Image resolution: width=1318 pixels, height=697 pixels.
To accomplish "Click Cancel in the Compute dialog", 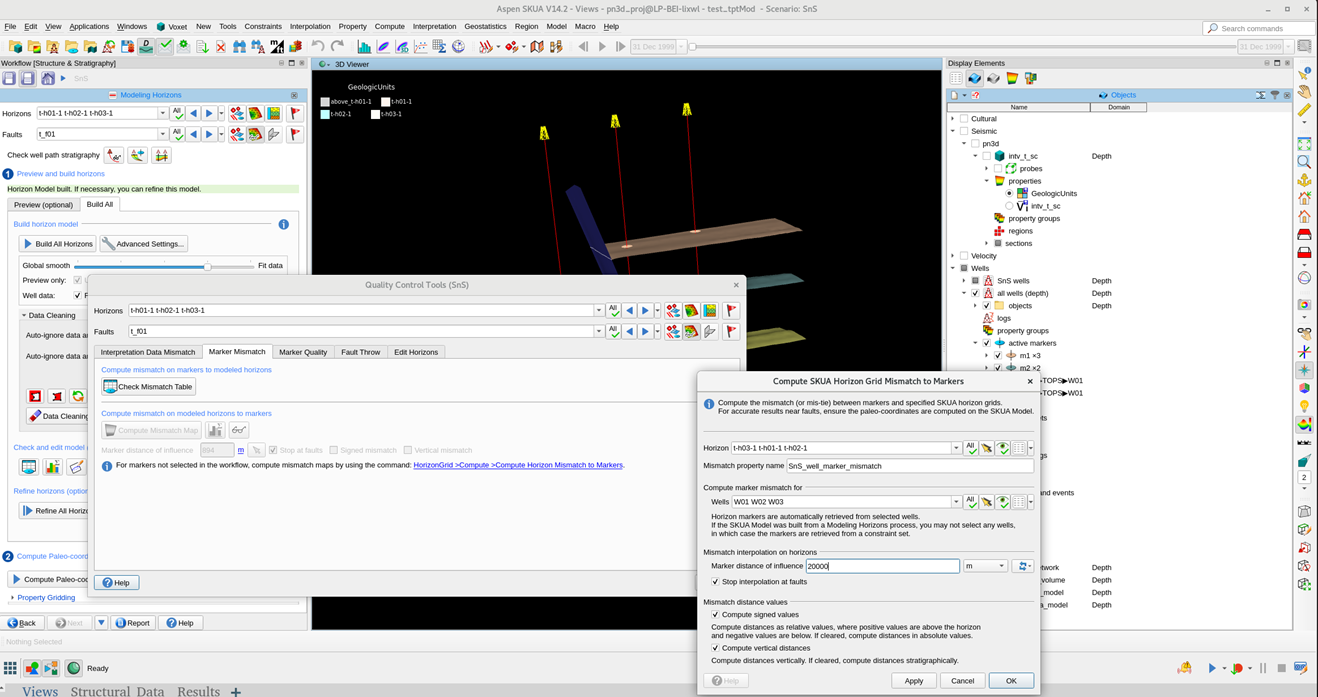I will [x=962, y=680].
